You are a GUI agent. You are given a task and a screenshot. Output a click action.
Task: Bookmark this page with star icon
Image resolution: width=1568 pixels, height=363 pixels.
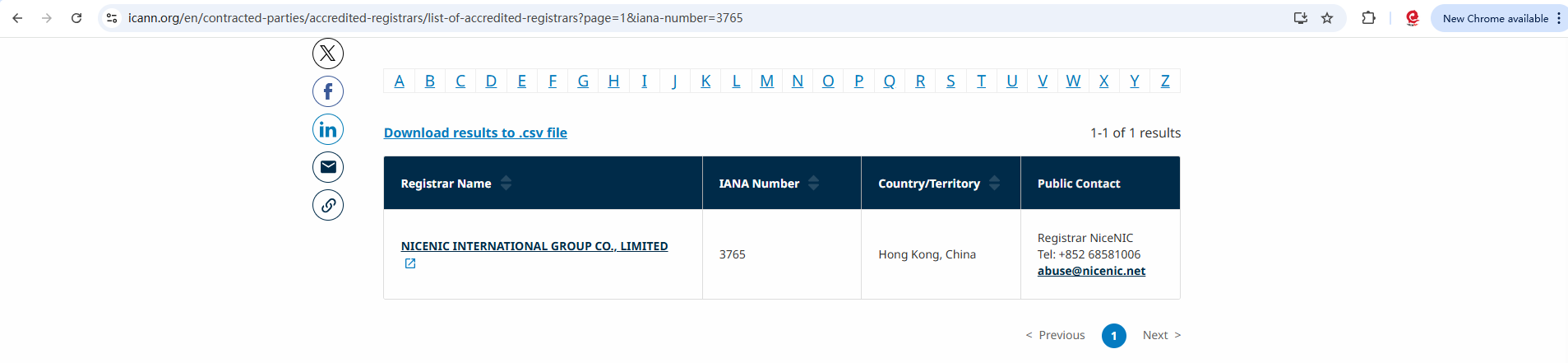point(1327,18)
